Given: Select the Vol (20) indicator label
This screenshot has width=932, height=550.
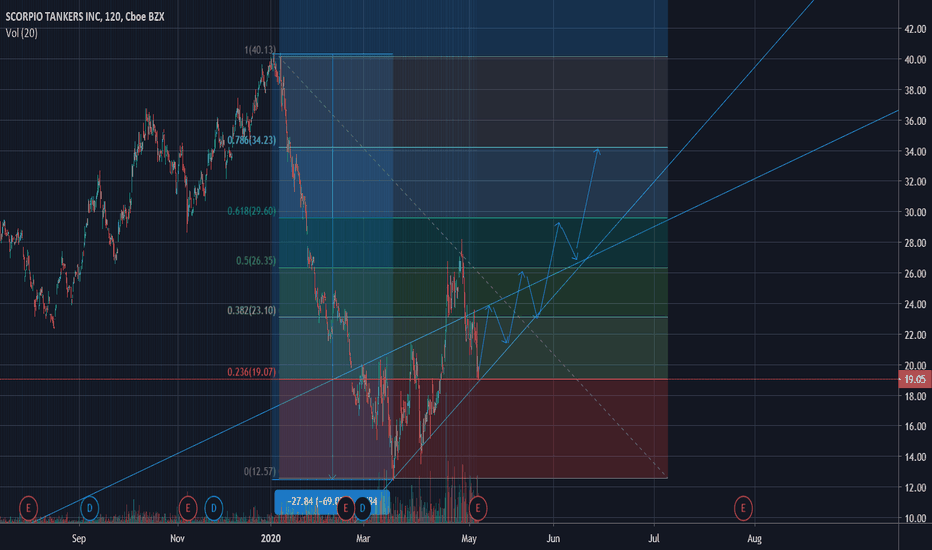Looking at the screenshot, I should 21,33.
